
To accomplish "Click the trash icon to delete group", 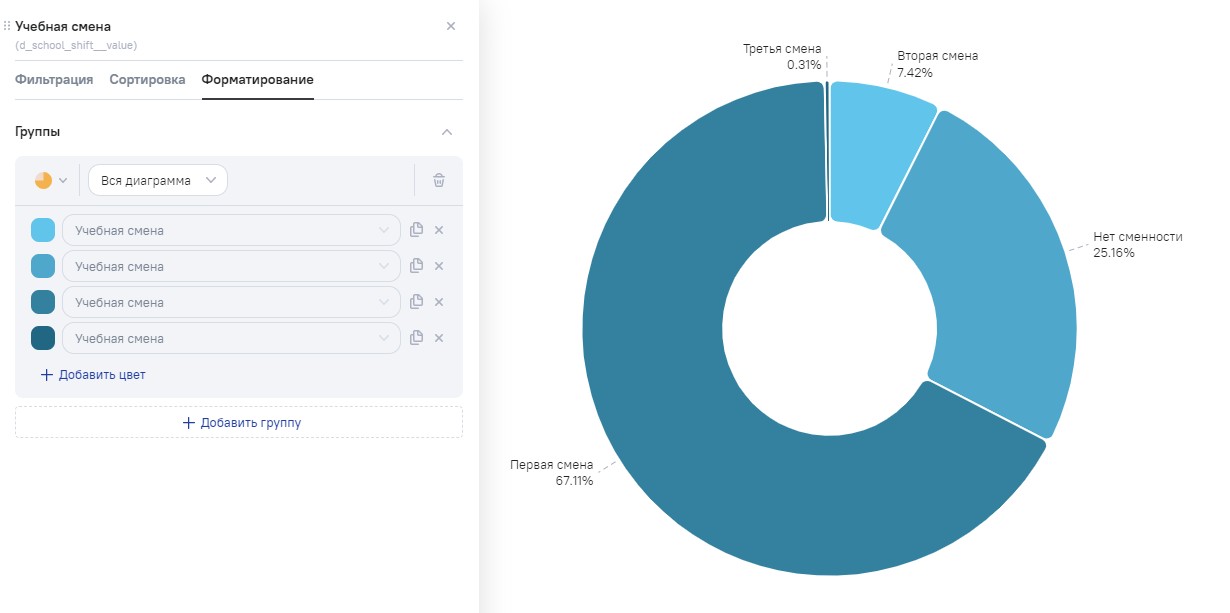I will tap(438, 181).
